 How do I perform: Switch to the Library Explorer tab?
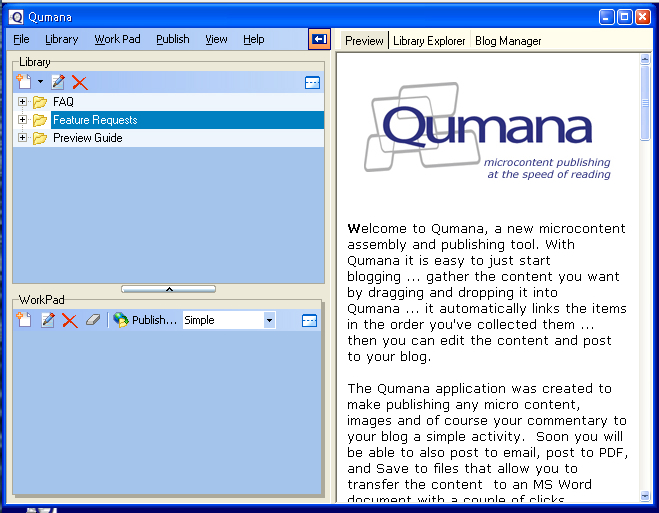[x=429, y=41]
